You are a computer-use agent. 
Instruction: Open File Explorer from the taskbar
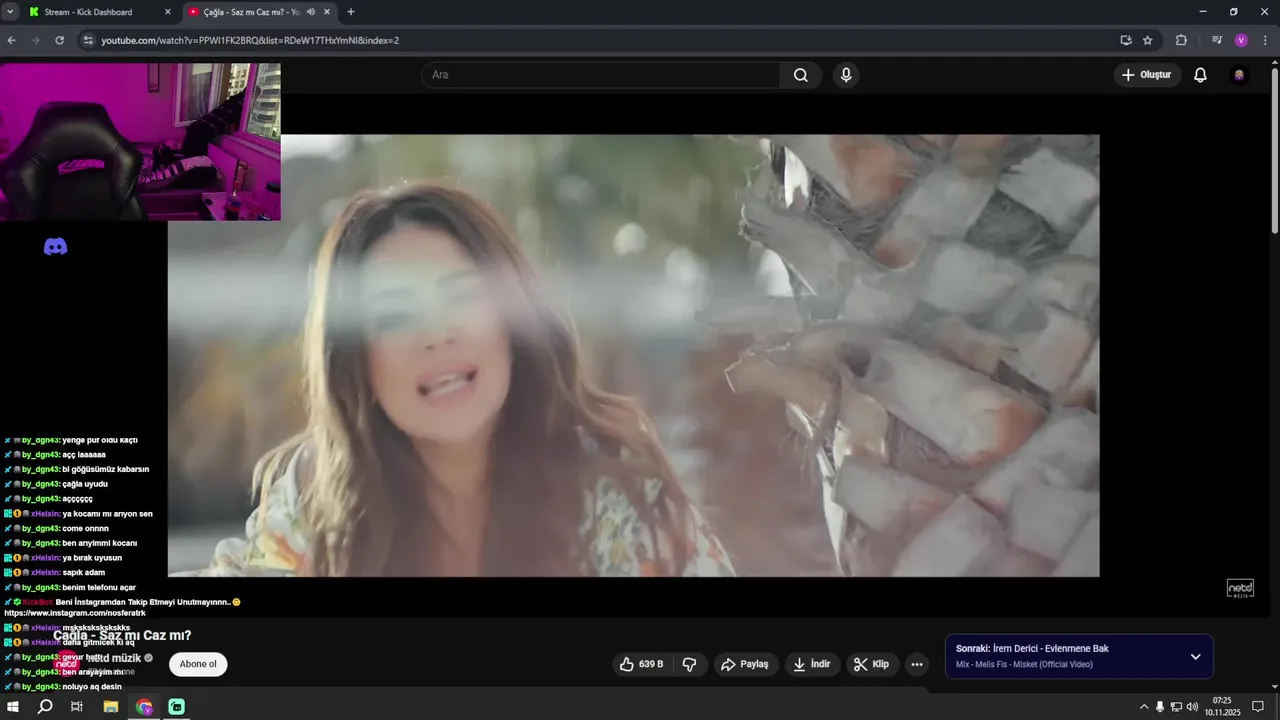(111, 706)
